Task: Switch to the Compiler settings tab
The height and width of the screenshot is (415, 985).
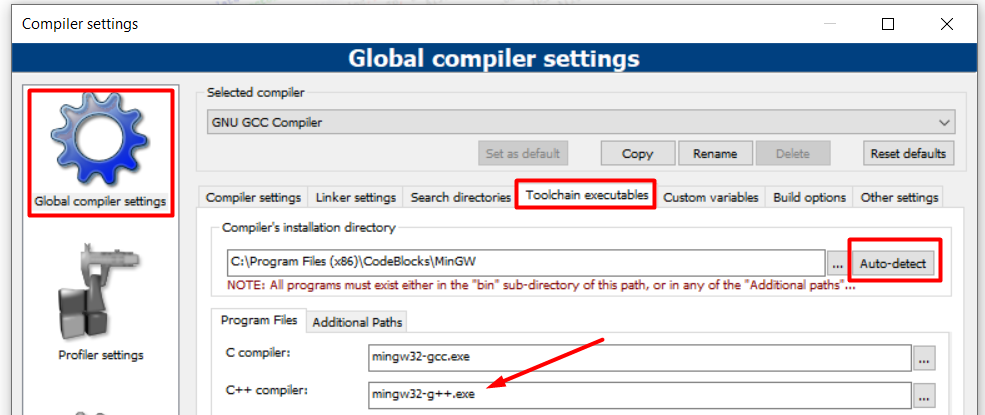Action: tap(253, 197)
